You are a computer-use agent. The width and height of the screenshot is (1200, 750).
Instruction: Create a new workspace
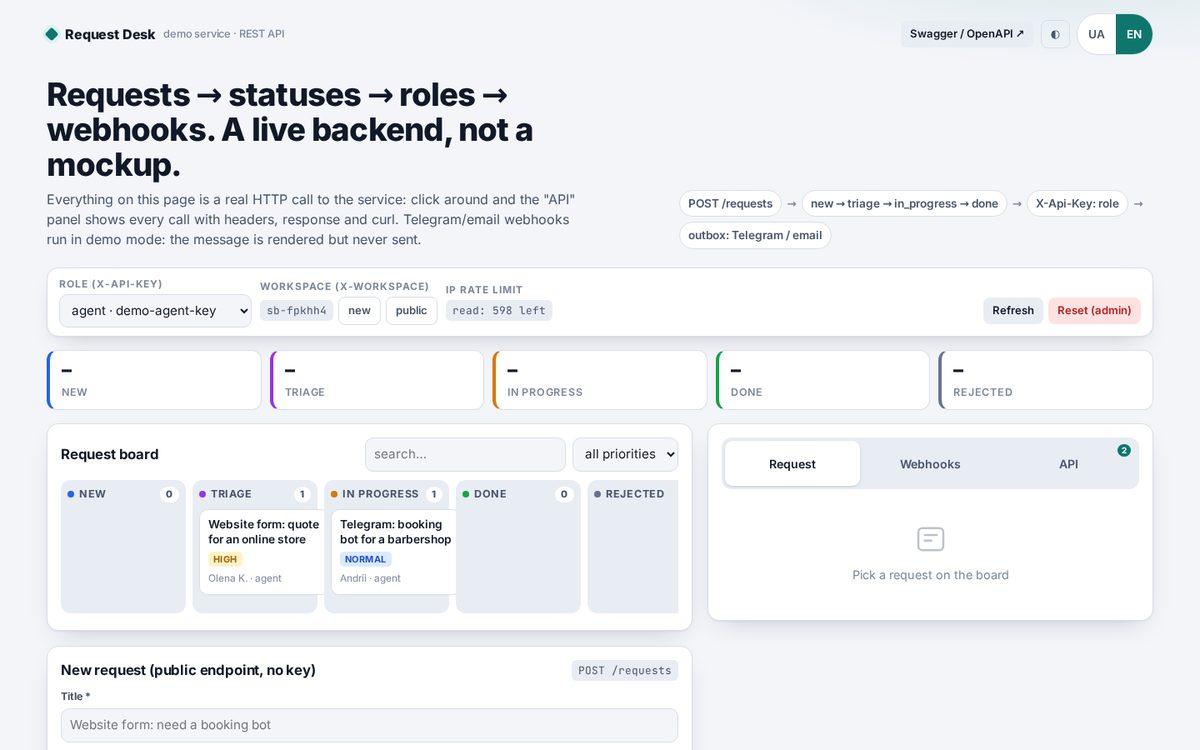click(359, 311)
